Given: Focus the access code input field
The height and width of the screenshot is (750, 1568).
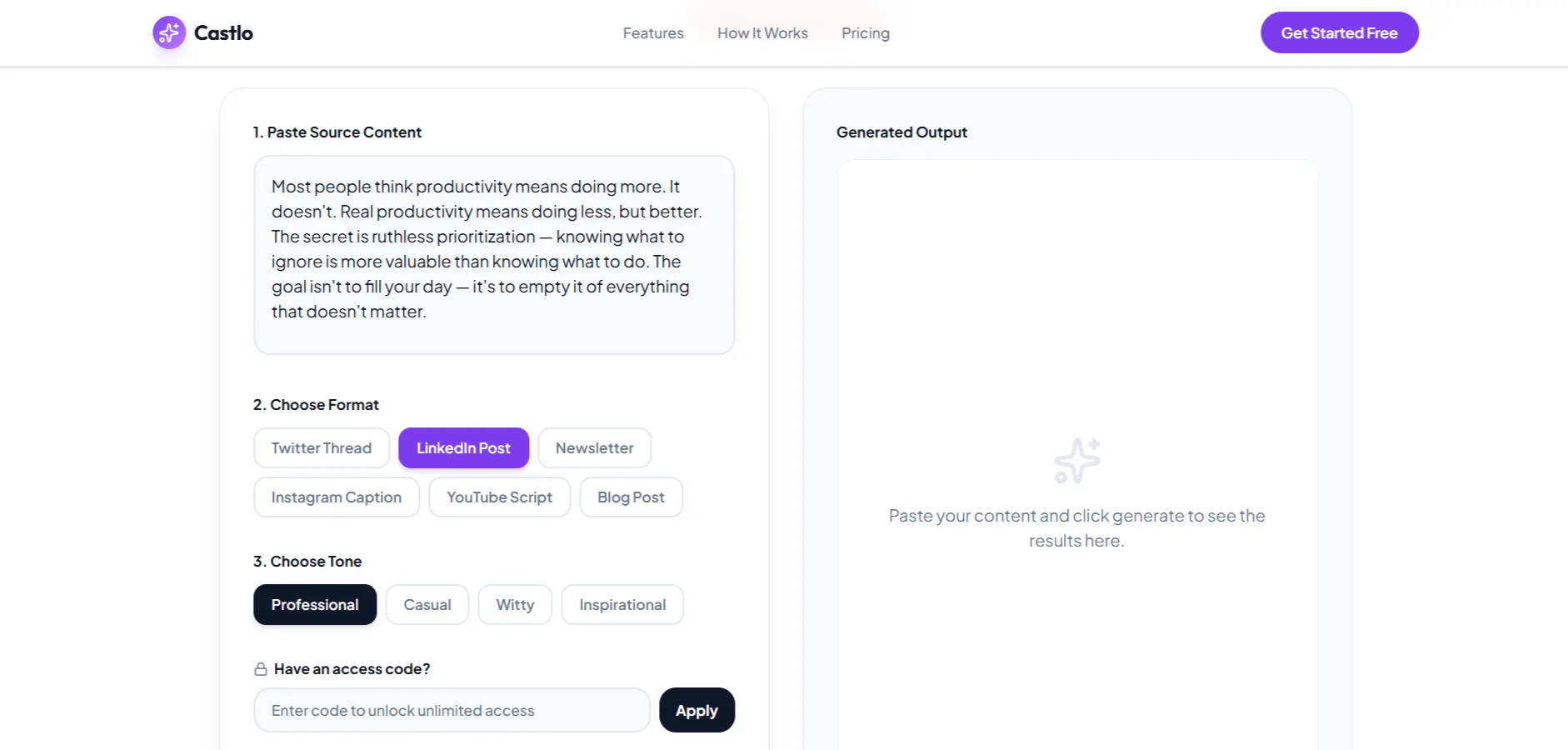Looking at the screenshot, I should 452,710.
